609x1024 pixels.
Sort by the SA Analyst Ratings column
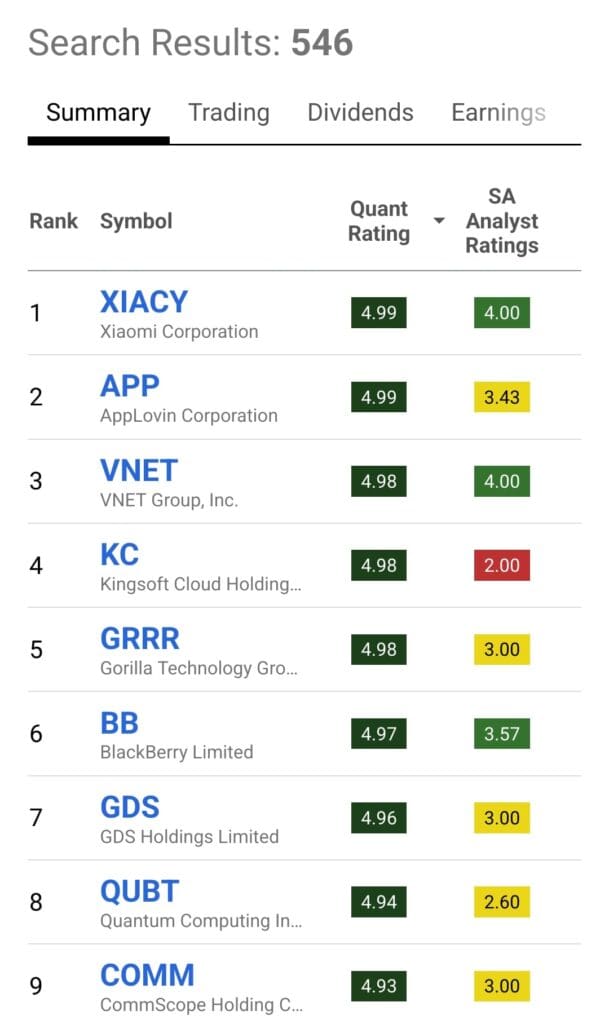pos(502,221)
